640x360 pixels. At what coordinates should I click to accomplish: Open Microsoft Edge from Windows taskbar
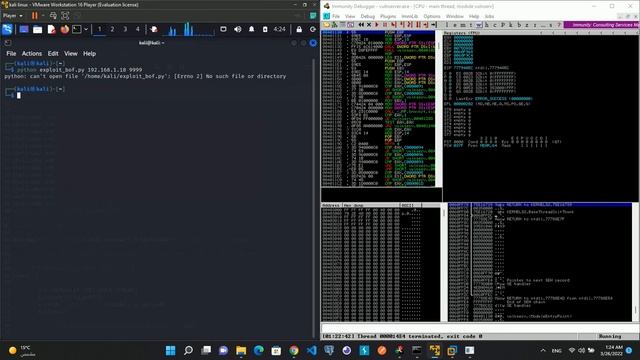coord(258,350)
